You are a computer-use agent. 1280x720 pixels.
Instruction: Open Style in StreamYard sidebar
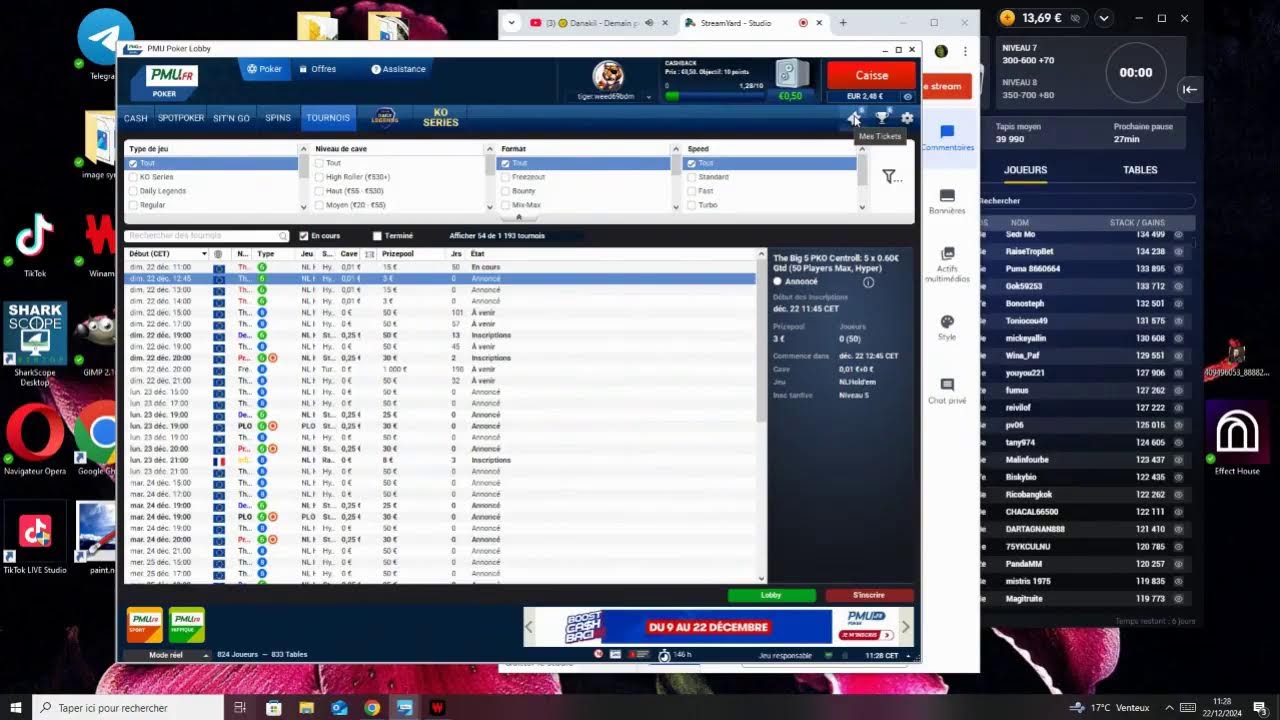[947, 328]
